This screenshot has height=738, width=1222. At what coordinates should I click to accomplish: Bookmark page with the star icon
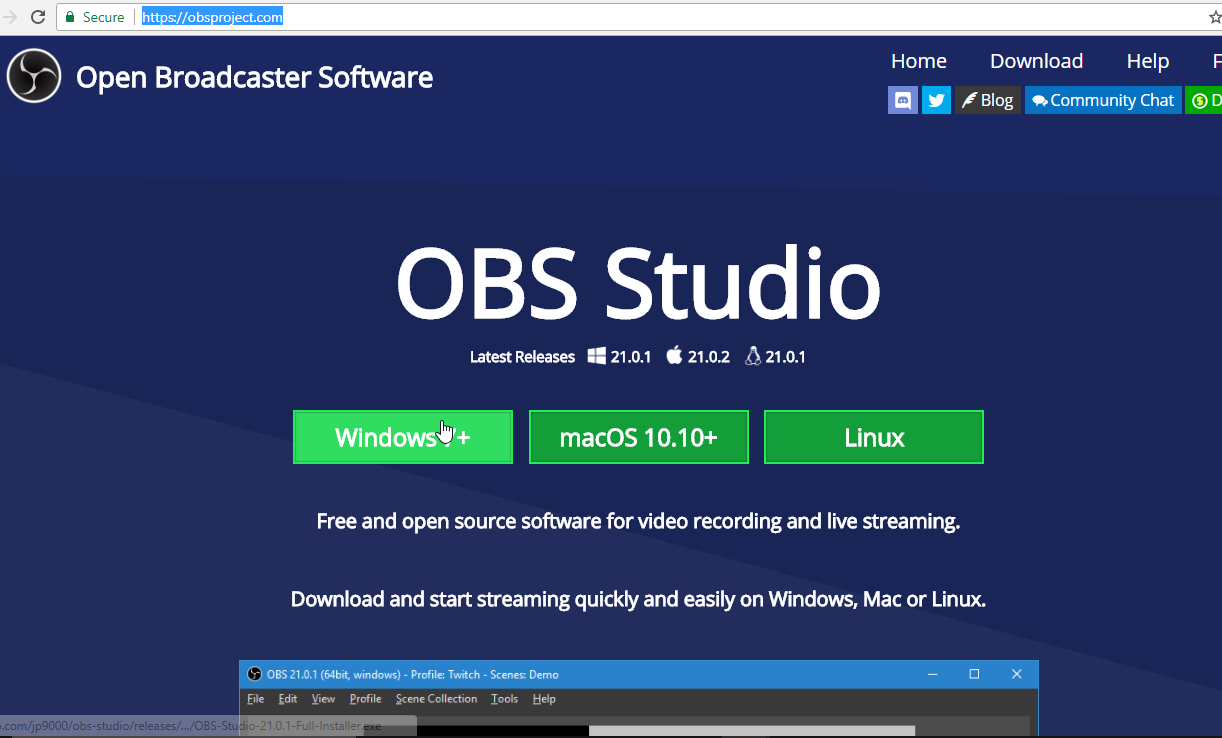[1214, 17]
